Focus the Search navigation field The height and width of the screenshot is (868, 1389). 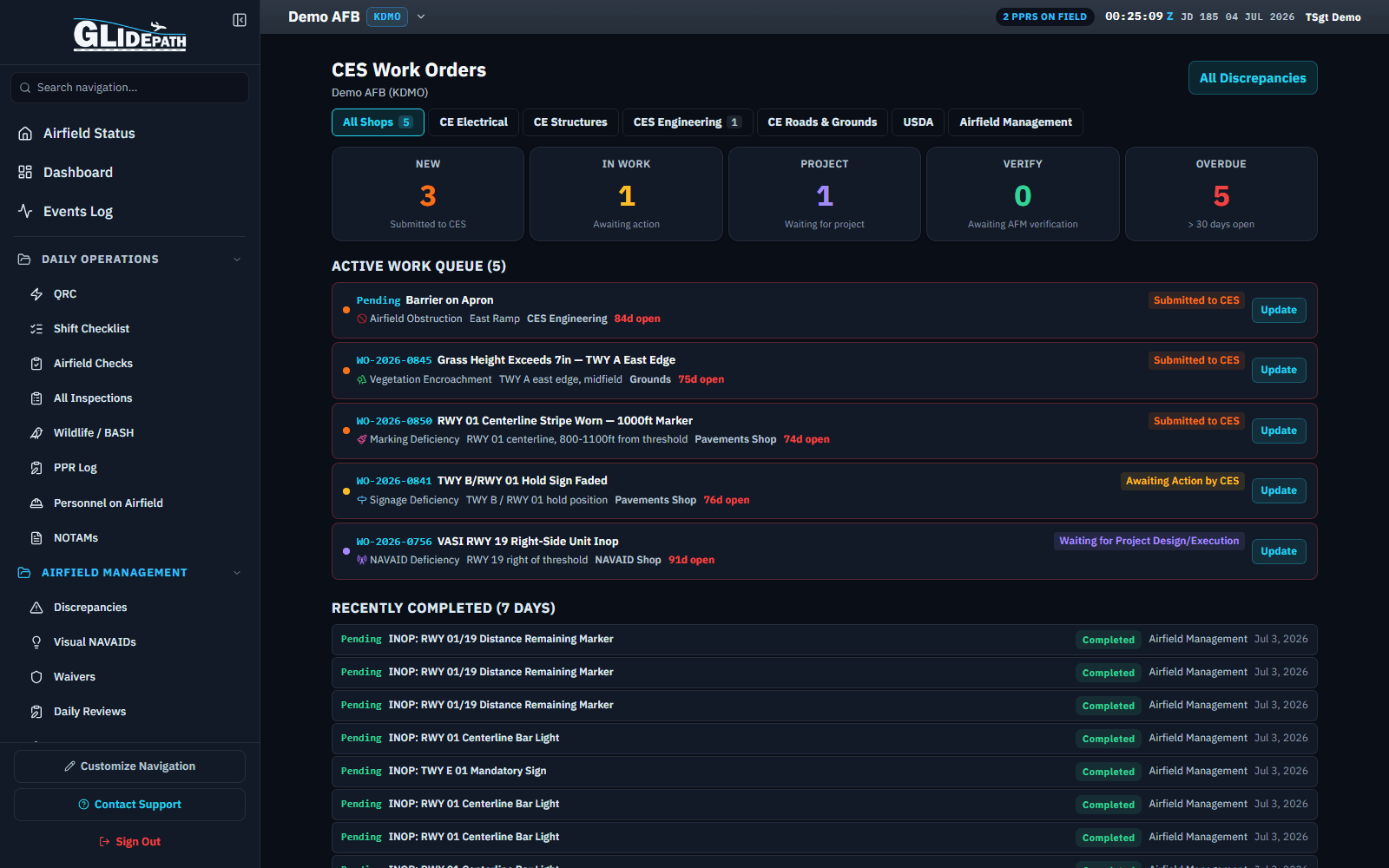click(129, 88)
